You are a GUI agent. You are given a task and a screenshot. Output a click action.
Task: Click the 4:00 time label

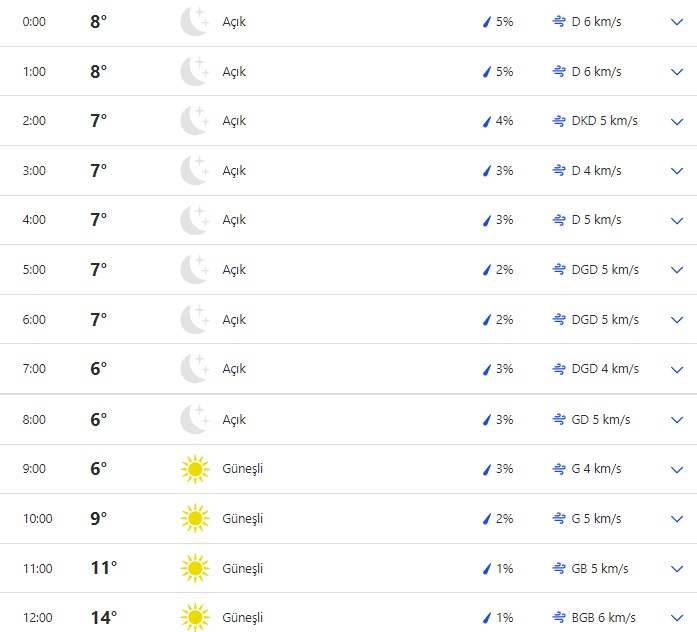point(34,220)
